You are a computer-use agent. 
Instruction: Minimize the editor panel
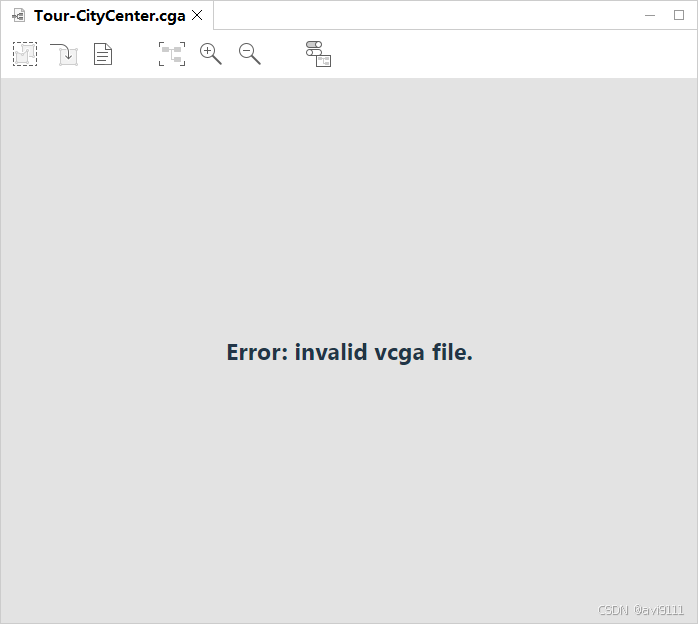click(650, 15)
